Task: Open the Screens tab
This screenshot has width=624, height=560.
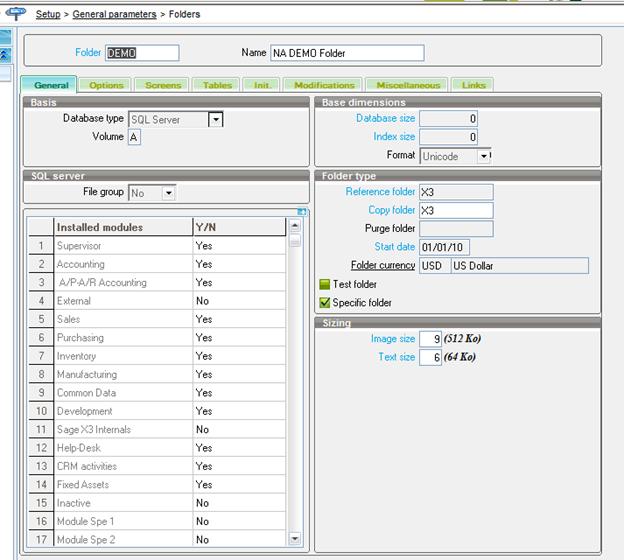Action: (162, 85)
